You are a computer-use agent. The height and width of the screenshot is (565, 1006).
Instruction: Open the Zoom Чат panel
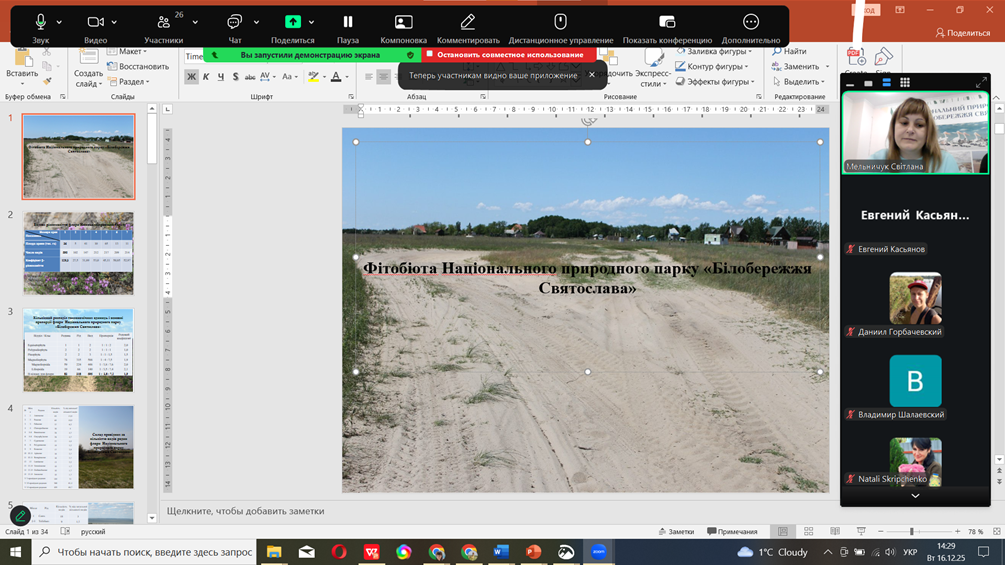point(234,27)
